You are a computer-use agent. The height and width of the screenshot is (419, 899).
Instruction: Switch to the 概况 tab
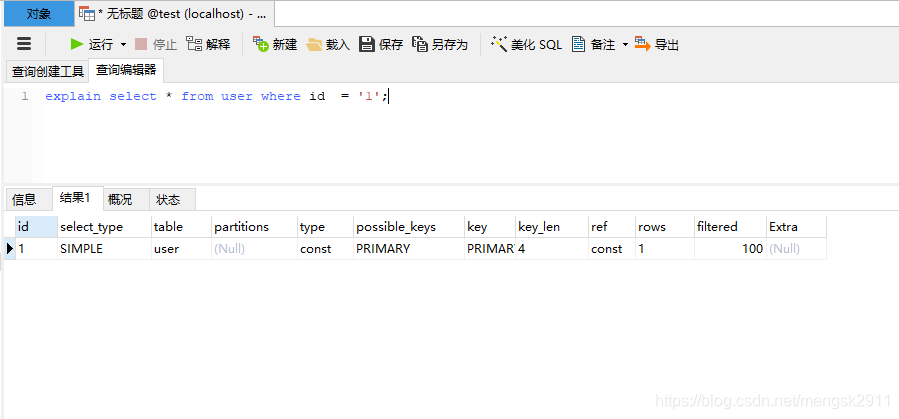126,199
